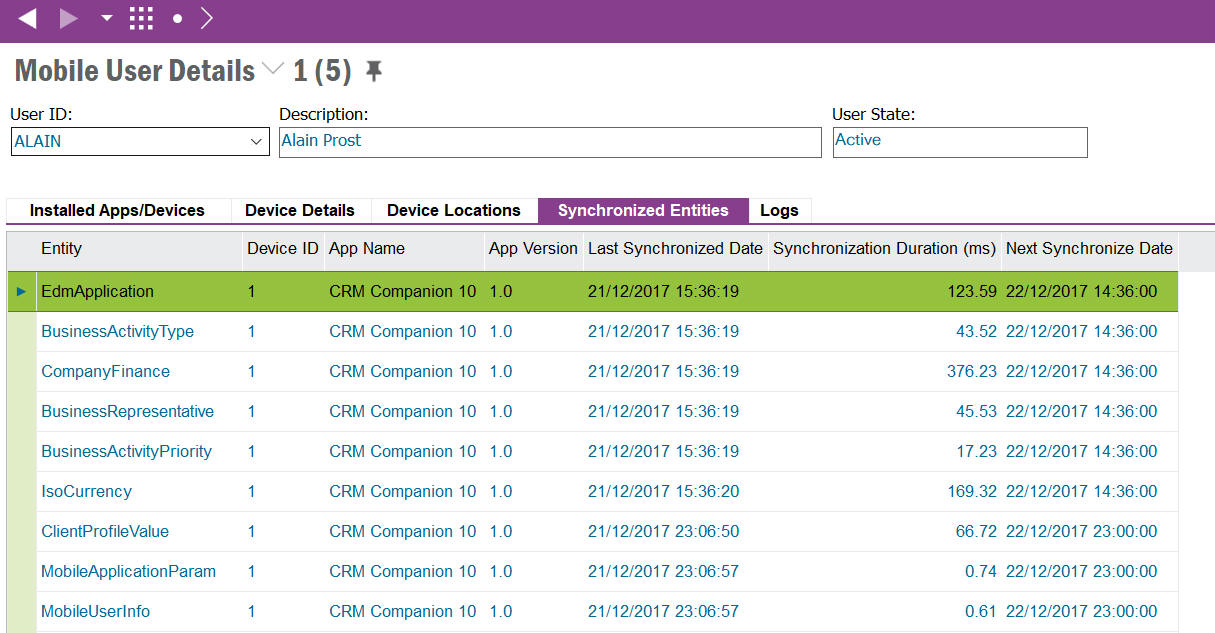Open the User ID dropdown
This screenshot has height=633, width=1215.
256,142
